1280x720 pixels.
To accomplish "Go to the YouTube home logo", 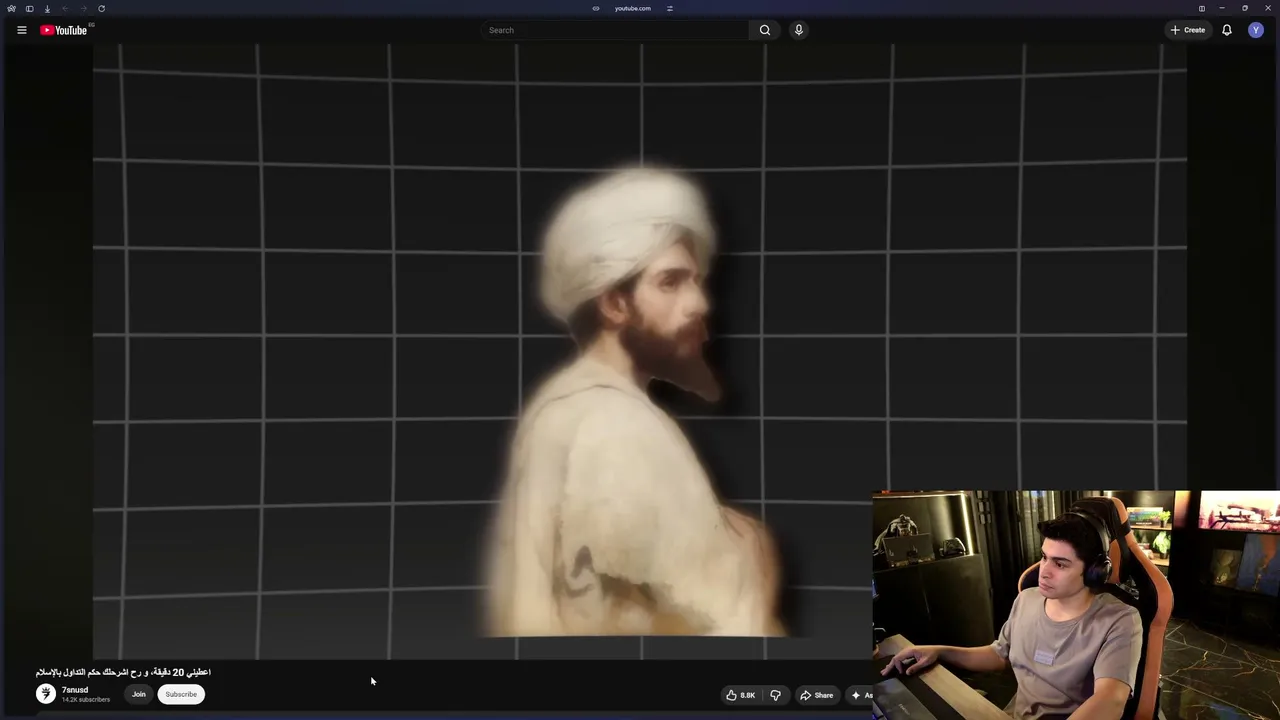I will click(x=64, y=30).
